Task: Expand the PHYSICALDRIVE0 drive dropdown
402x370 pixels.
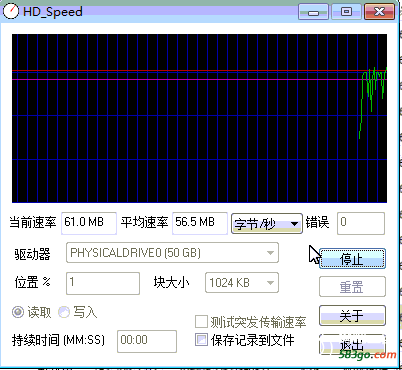Action: (172, 253)
